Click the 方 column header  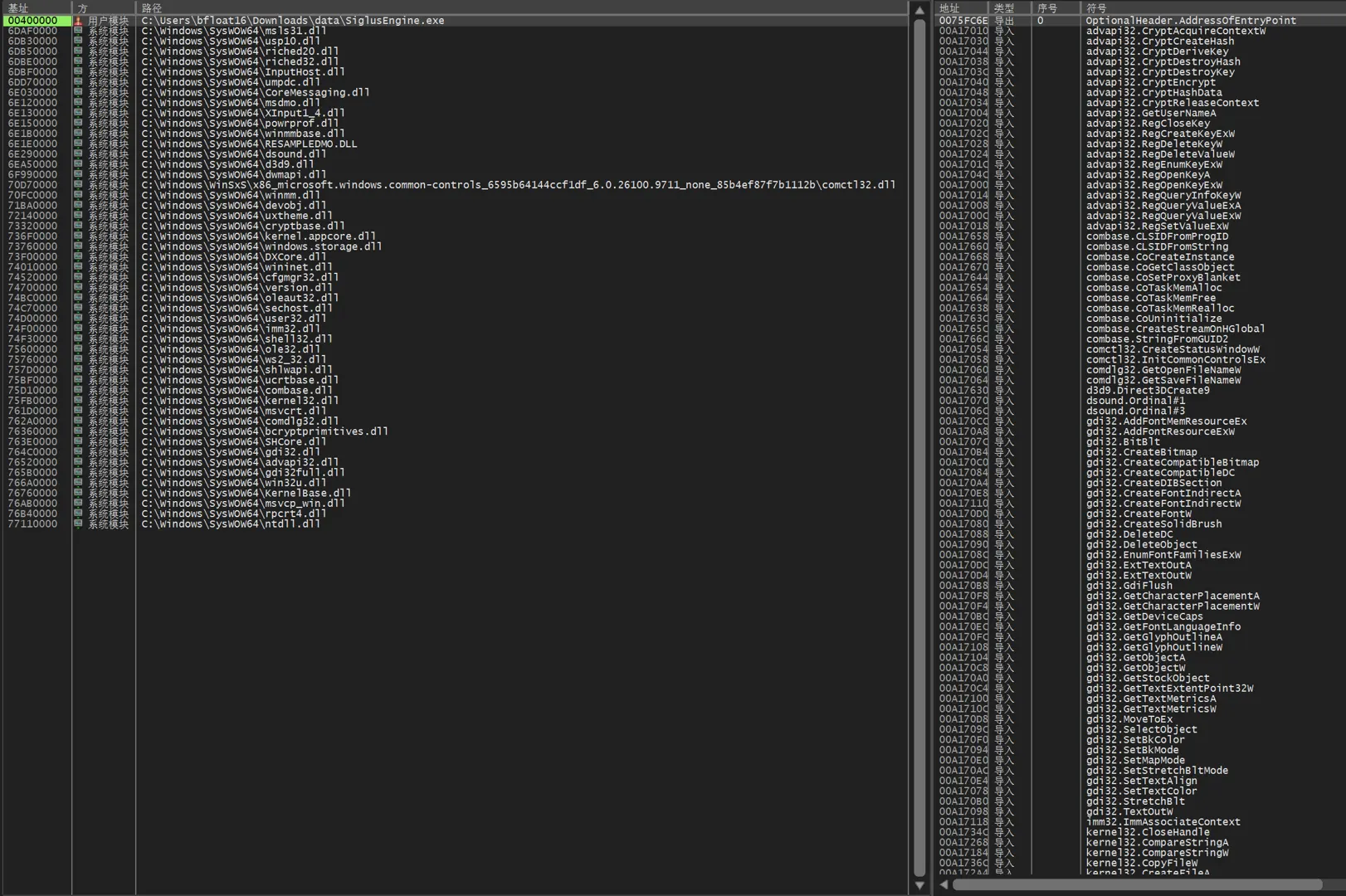point(104,8)
